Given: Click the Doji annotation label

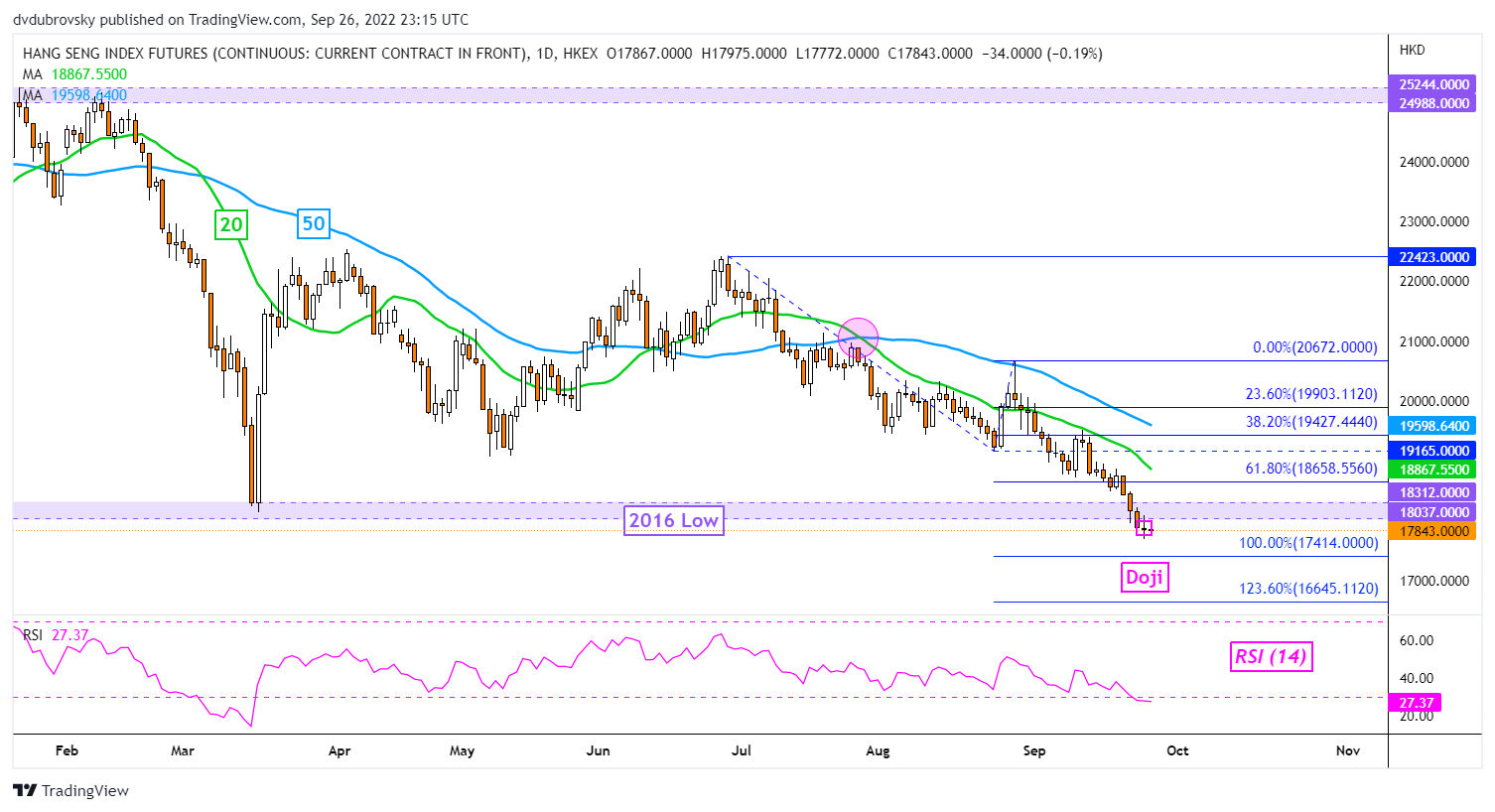Looking at the screenshot, I should 1145,578.
